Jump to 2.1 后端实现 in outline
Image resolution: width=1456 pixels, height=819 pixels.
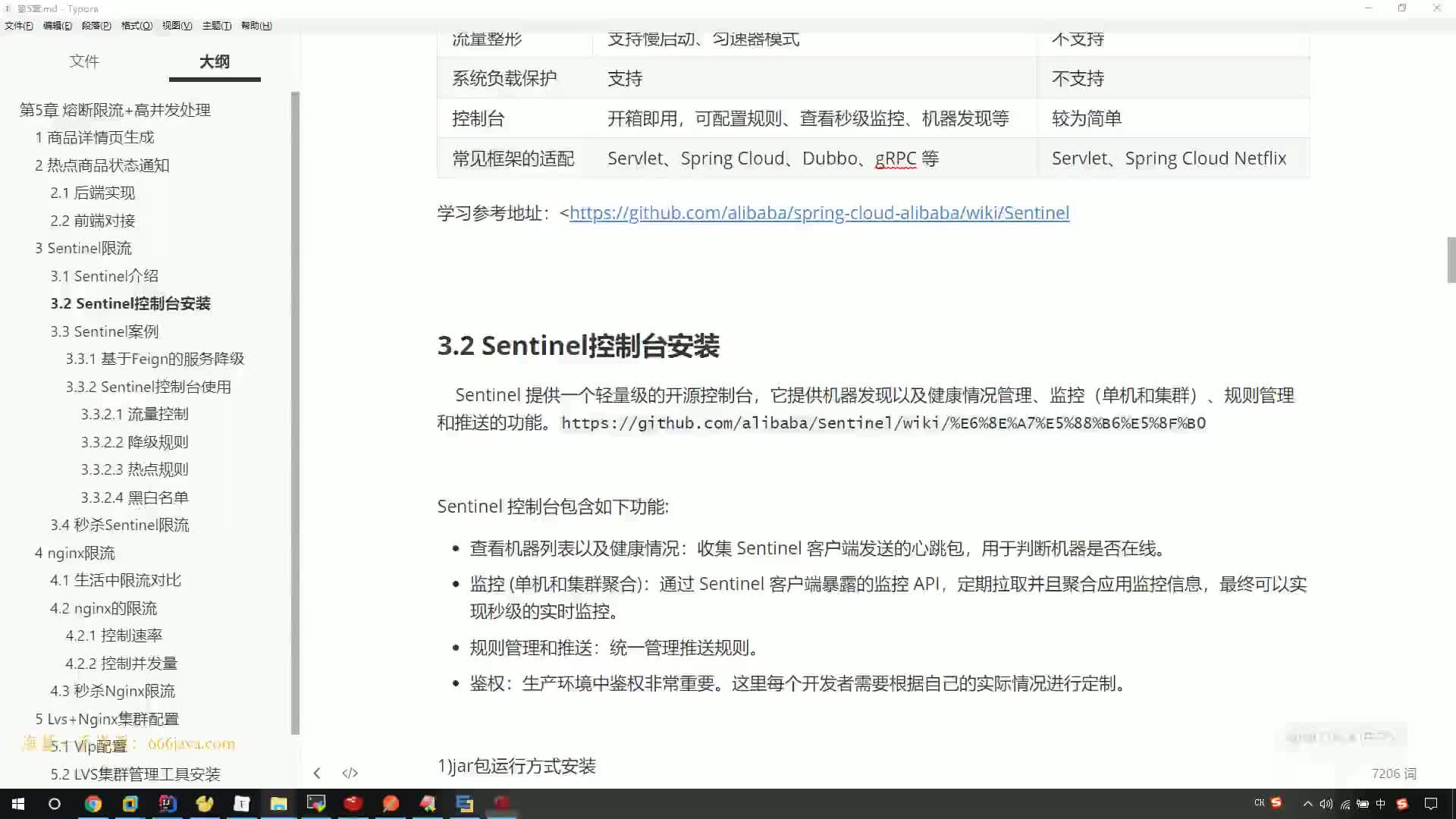point(93,193)
